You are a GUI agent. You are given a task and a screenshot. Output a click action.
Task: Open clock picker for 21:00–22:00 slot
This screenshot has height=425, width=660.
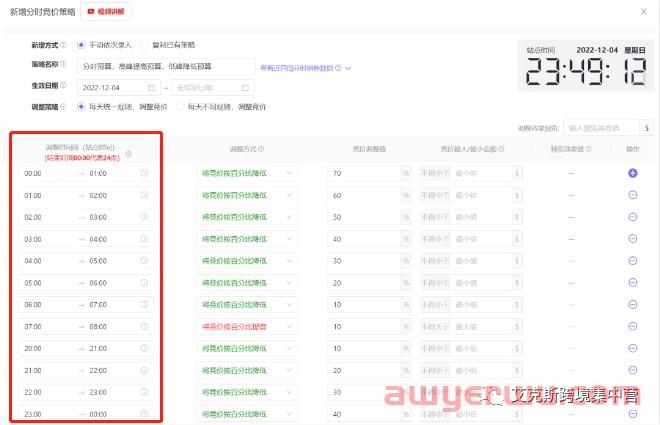point(144,370)
